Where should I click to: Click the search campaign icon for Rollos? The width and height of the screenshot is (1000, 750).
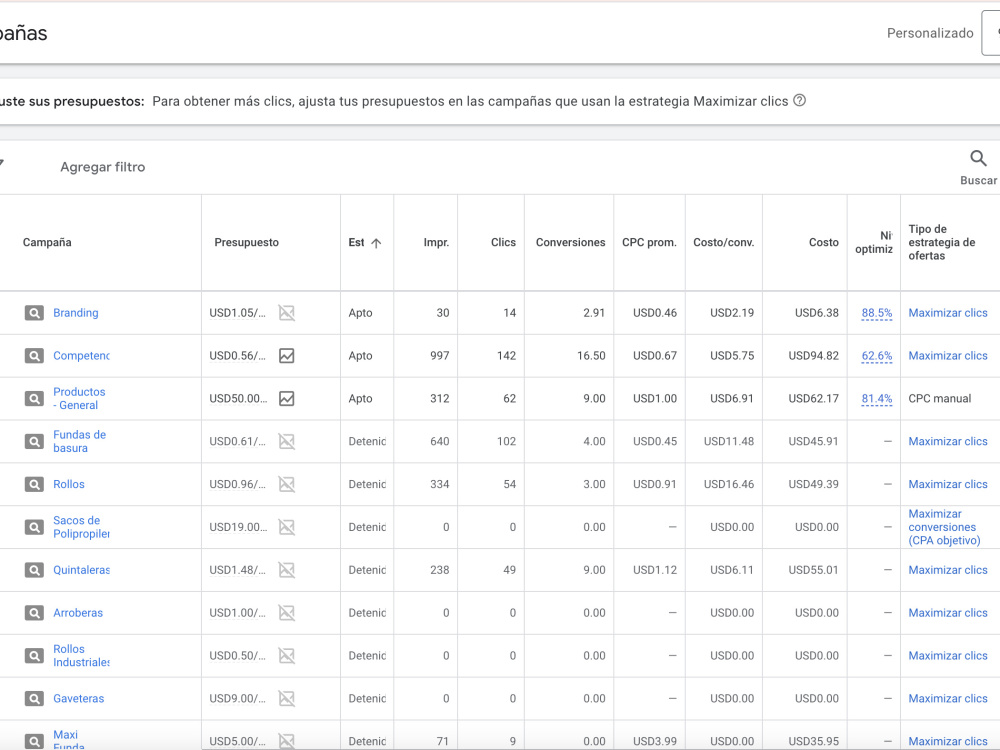click(x=34, y=484)
